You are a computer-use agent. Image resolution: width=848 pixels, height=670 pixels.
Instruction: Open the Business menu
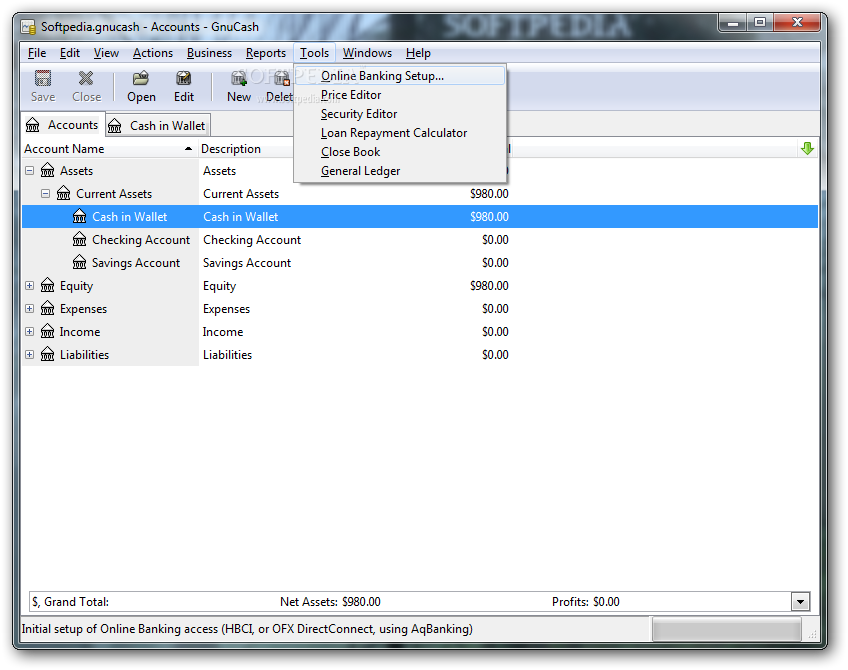coord(209,53)
